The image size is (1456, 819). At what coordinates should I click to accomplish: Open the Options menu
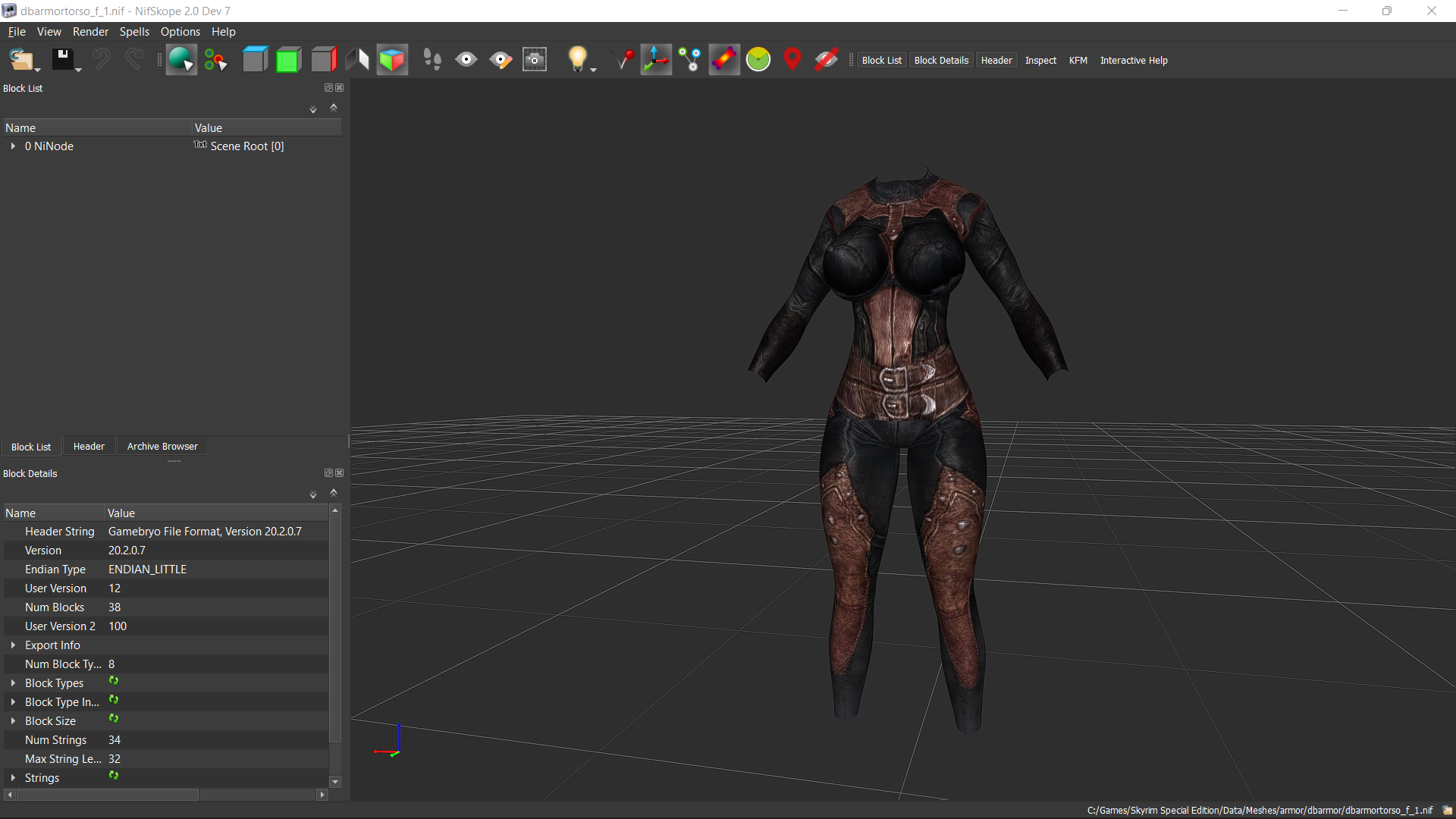click(180, 32)
